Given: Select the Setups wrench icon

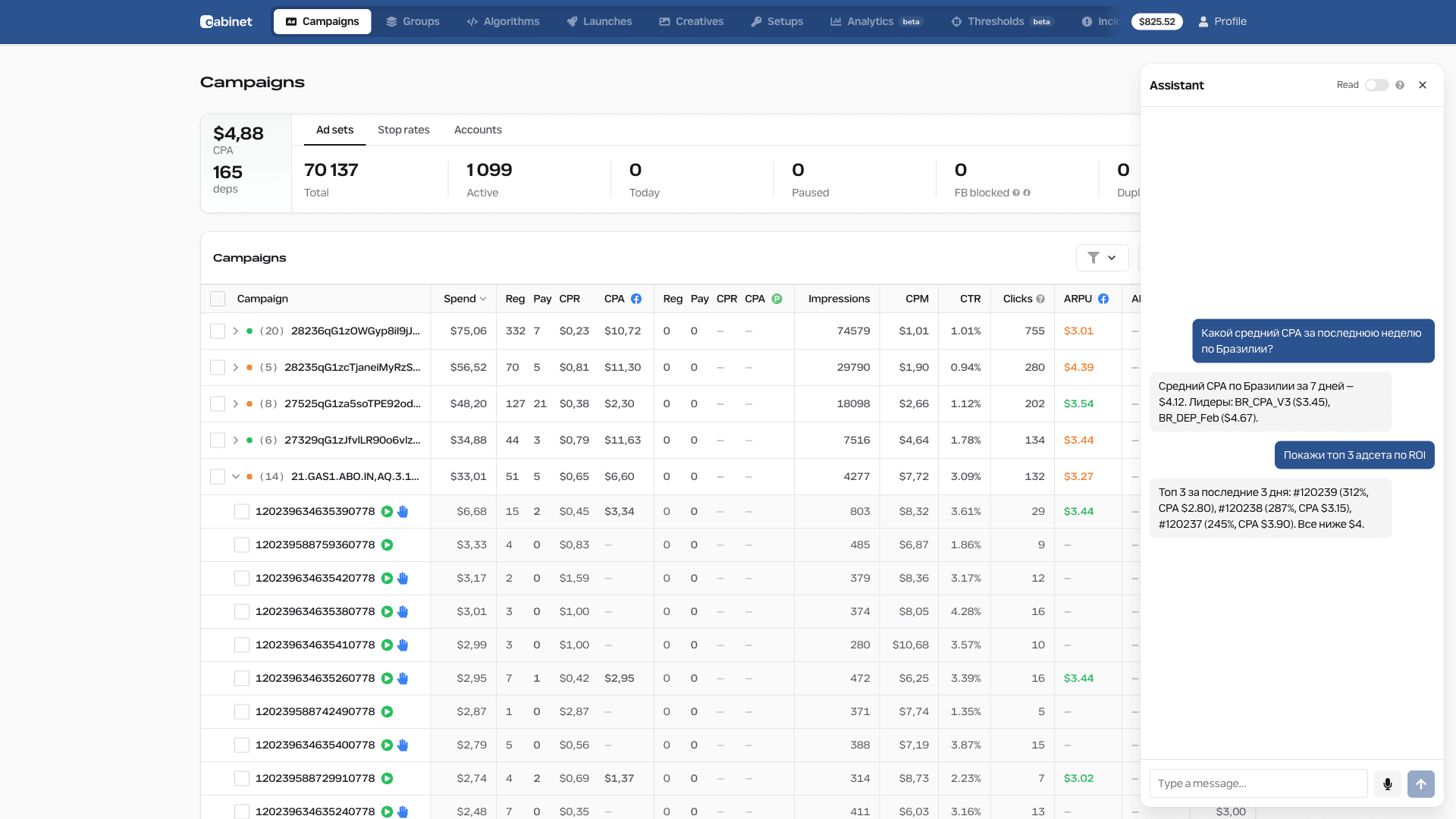Looking at the screenshot, I should (757, 21).
